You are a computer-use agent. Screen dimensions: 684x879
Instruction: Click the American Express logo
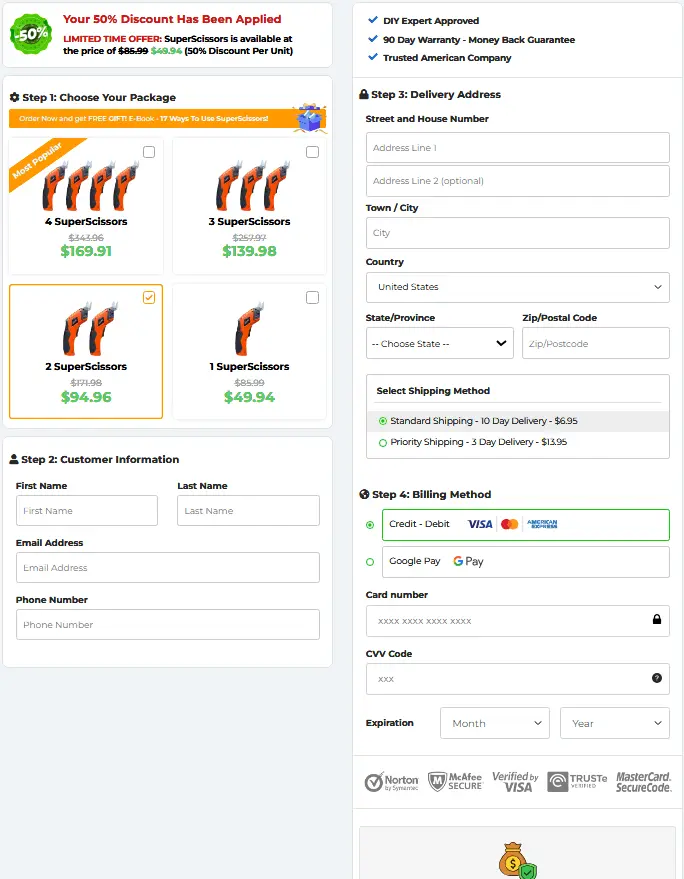(542, 524)
